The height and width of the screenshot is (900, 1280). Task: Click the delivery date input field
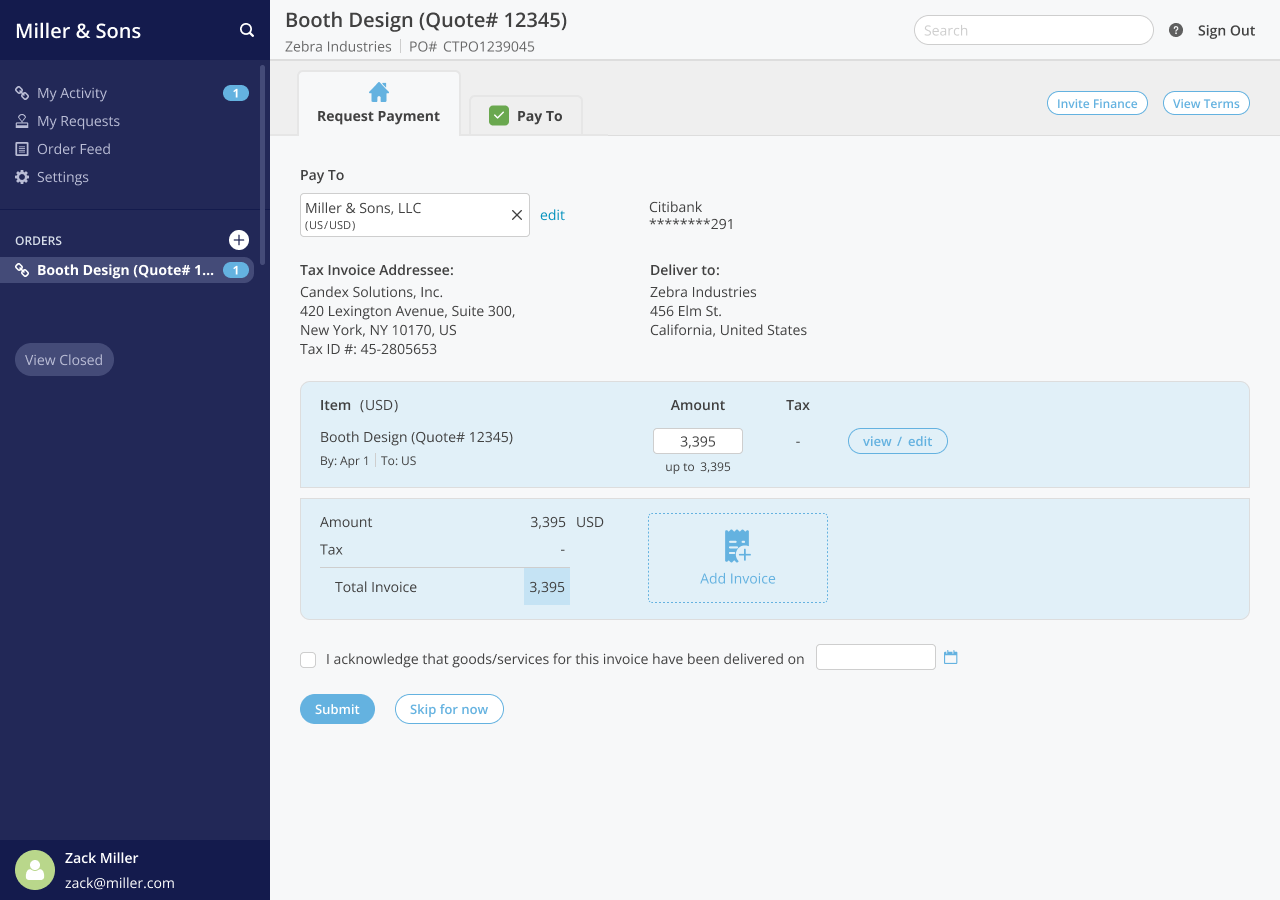click(876, 657)
